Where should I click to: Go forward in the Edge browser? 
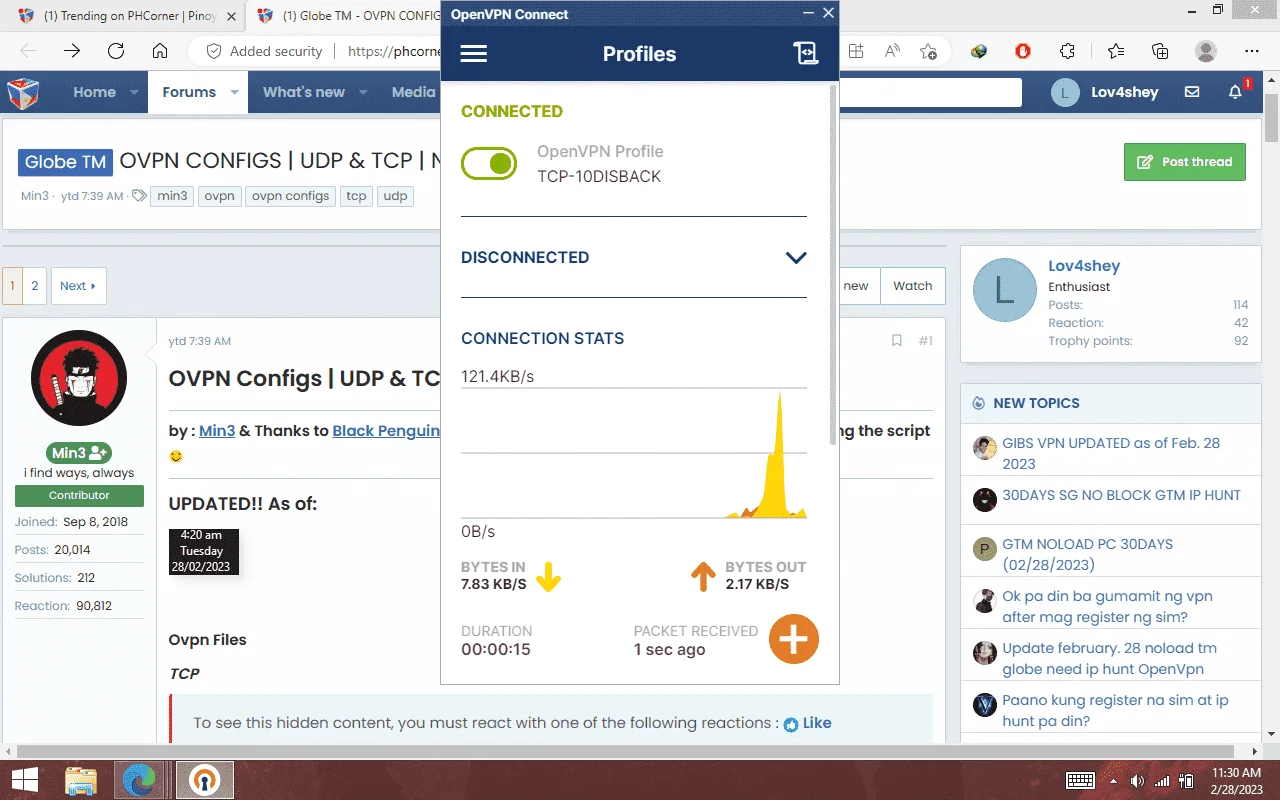coord(72,51)
